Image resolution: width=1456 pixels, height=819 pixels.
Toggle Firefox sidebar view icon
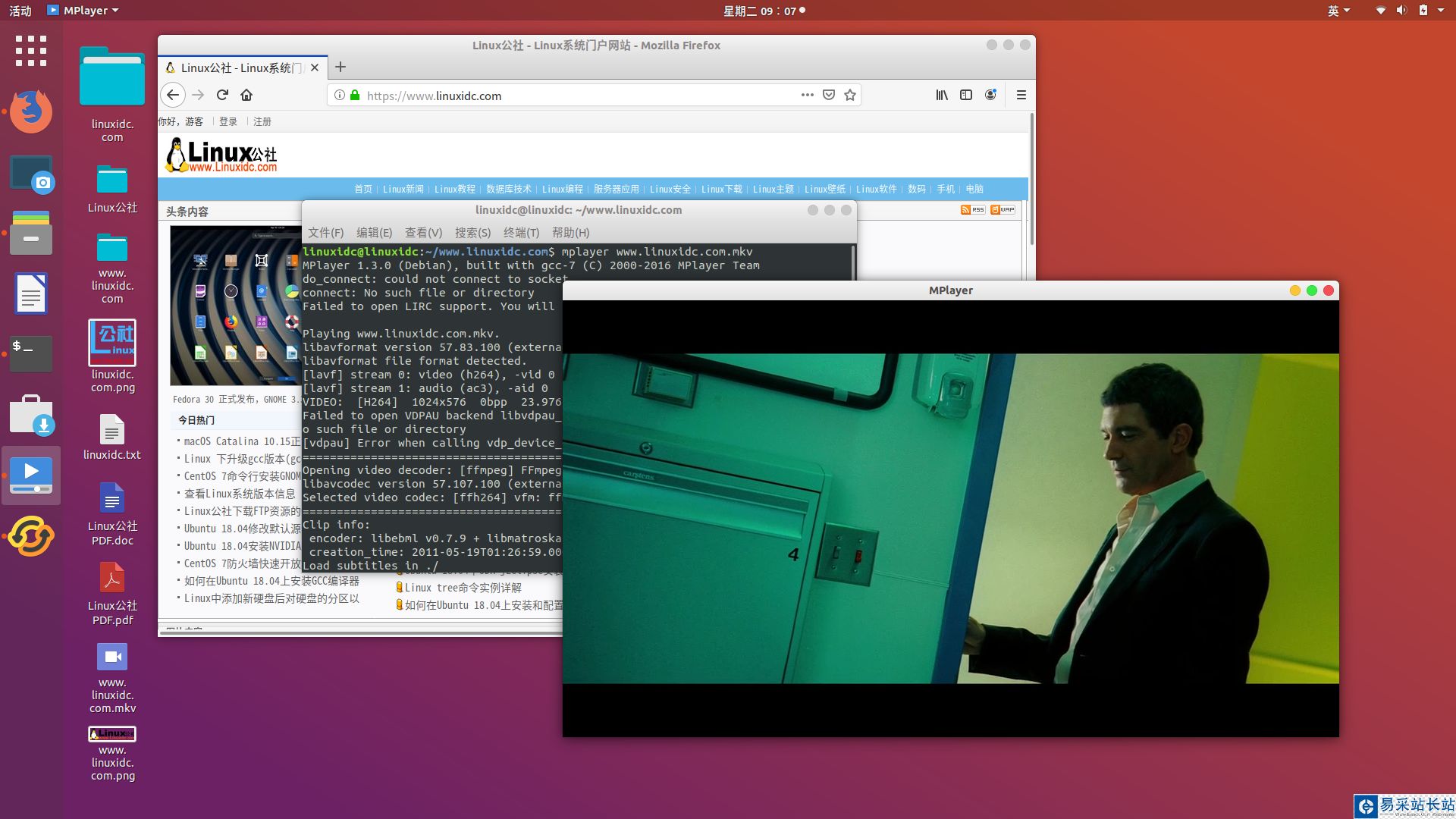(966, 95)
